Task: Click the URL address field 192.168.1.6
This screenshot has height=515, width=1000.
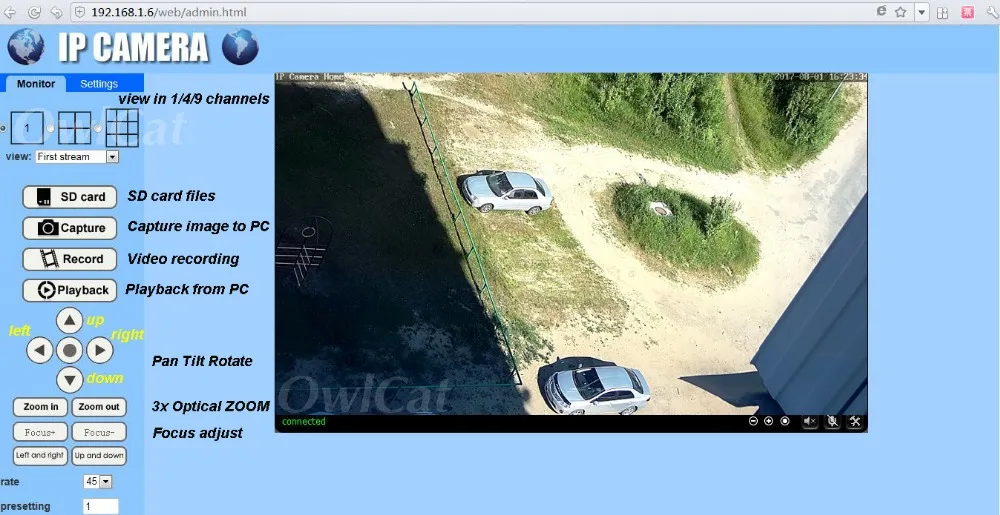Action: click(472, 12)
